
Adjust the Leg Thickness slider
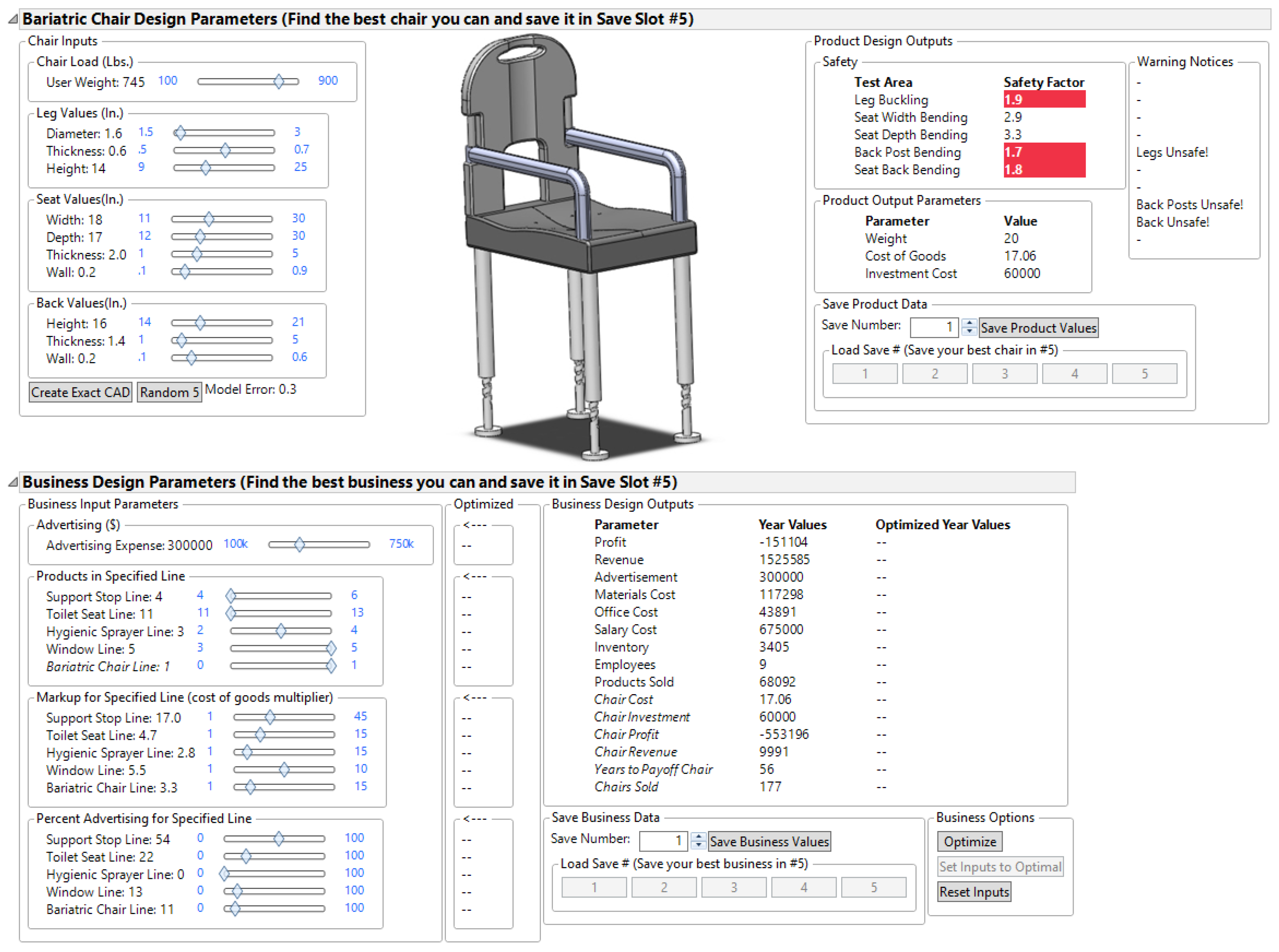click(x=225, y=150)
